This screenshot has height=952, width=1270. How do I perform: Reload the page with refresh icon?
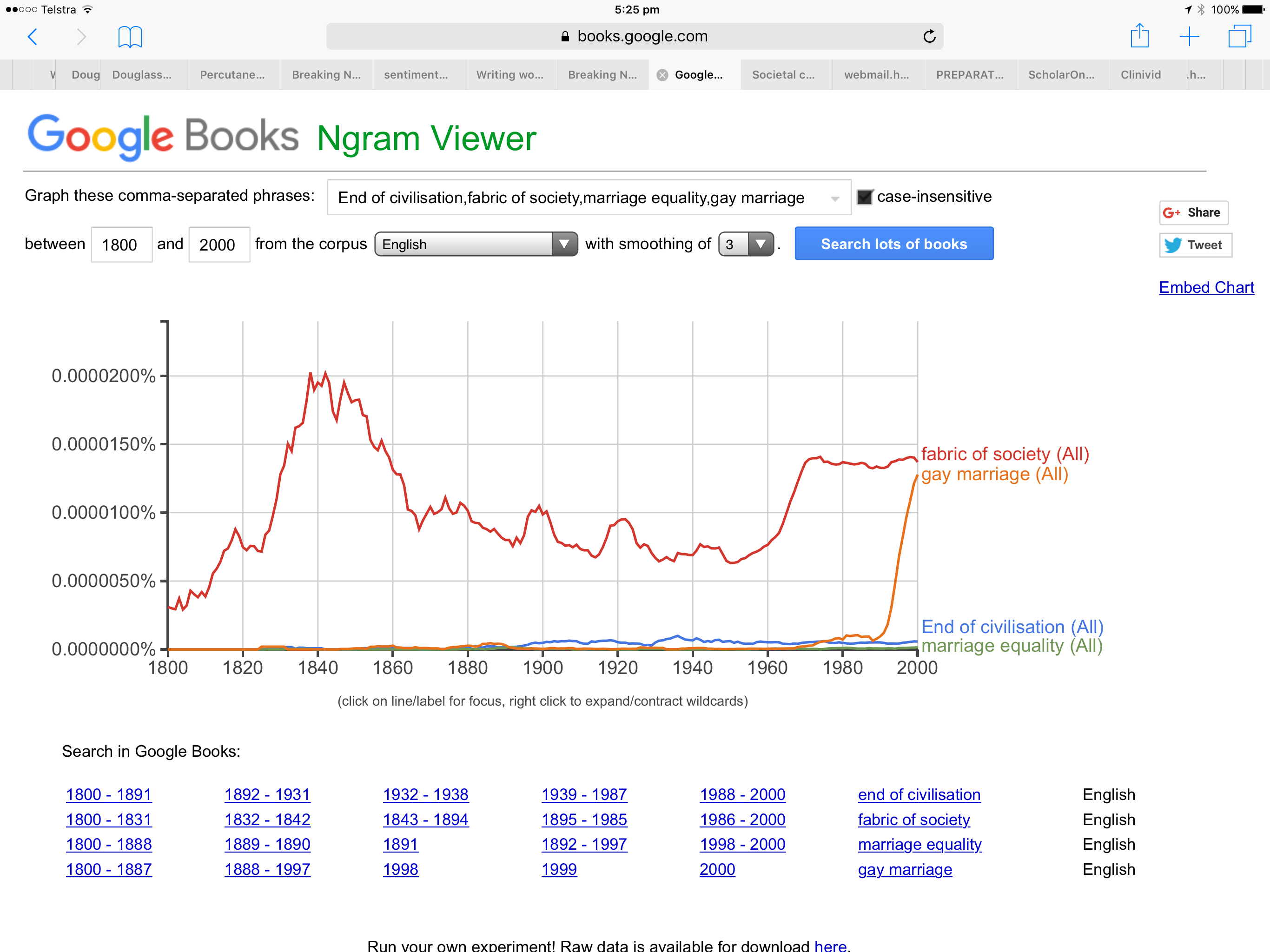pyautogui.click(x=929, y=37)
